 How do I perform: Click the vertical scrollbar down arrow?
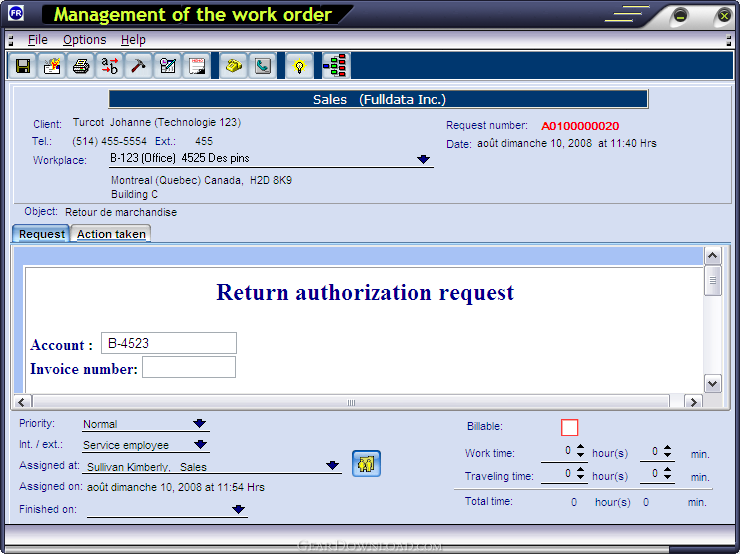713,383
